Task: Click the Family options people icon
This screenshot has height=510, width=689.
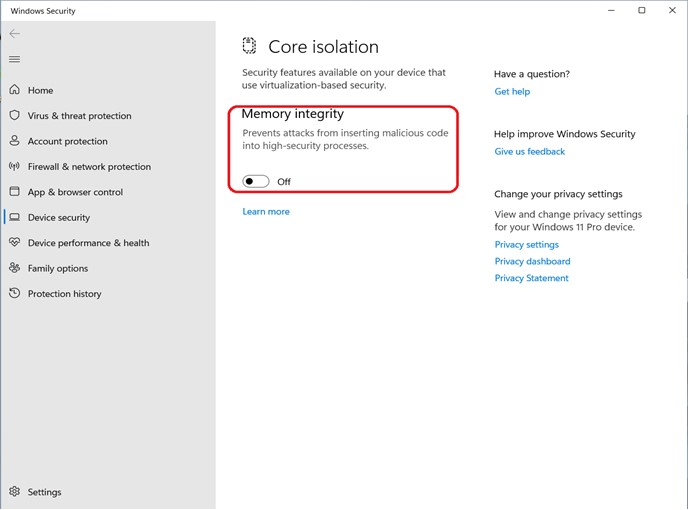Action: click(x=14, y=268)
